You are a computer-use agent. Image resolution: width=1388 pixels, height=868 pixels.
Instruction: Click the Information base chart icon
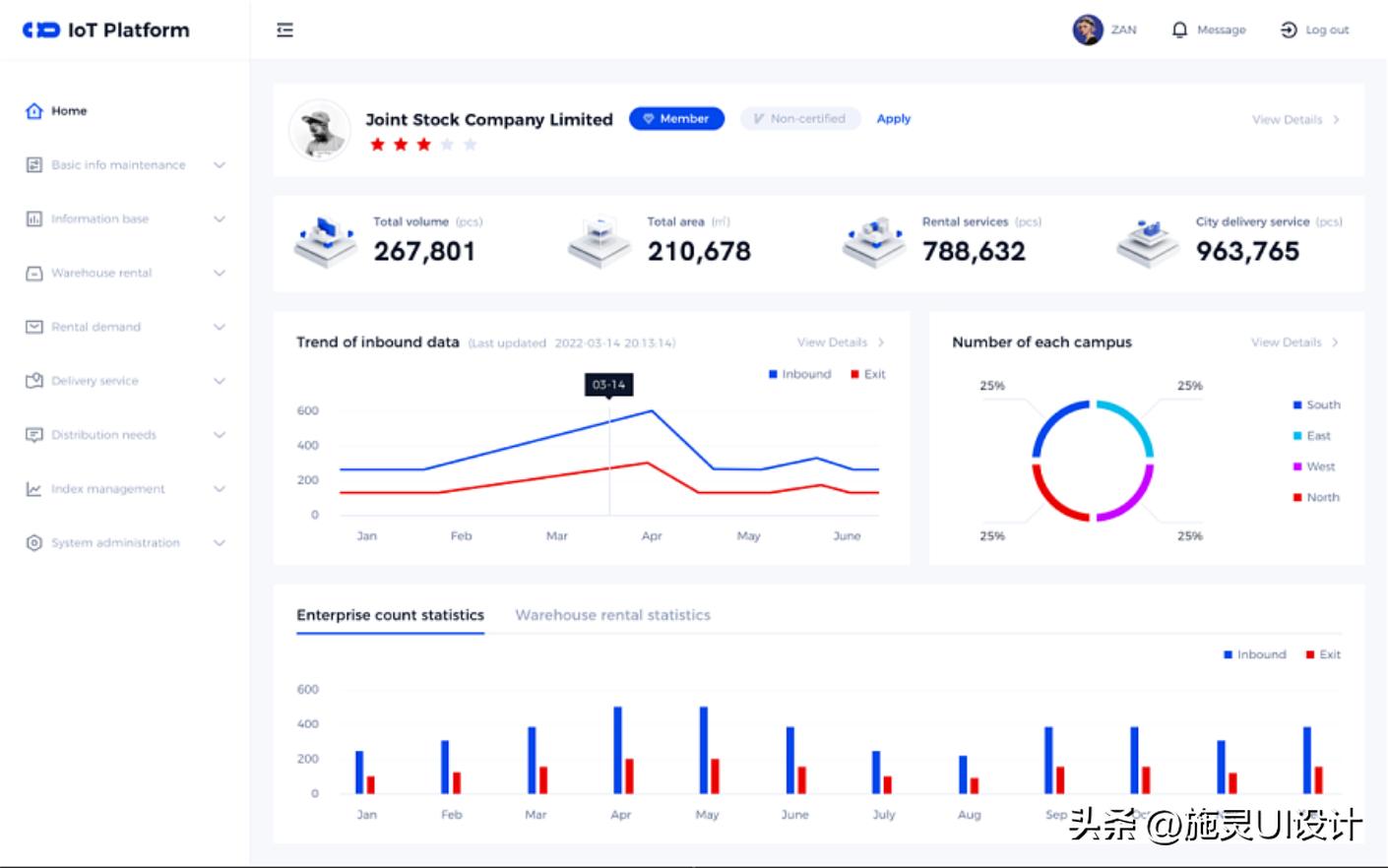point(34,218)
